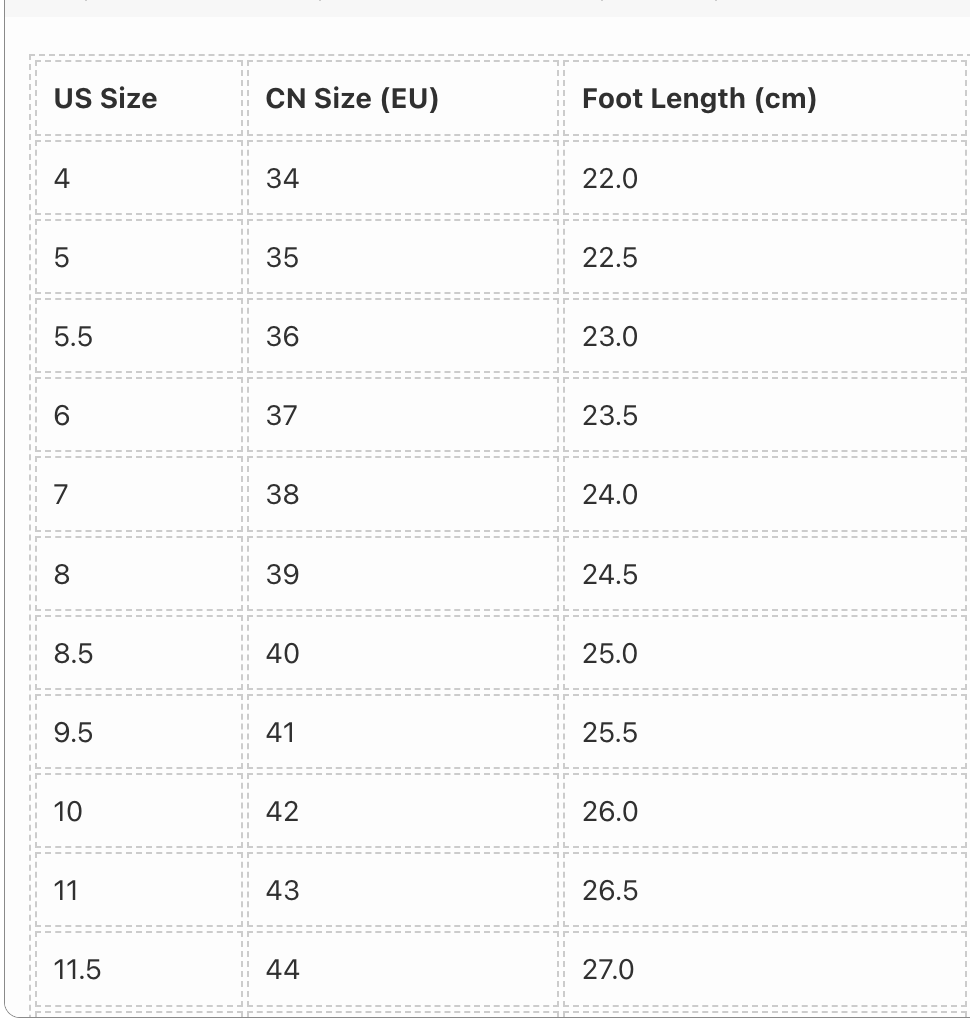
Task: Click the US size 11 cell
Action: [x=139, y=890]
